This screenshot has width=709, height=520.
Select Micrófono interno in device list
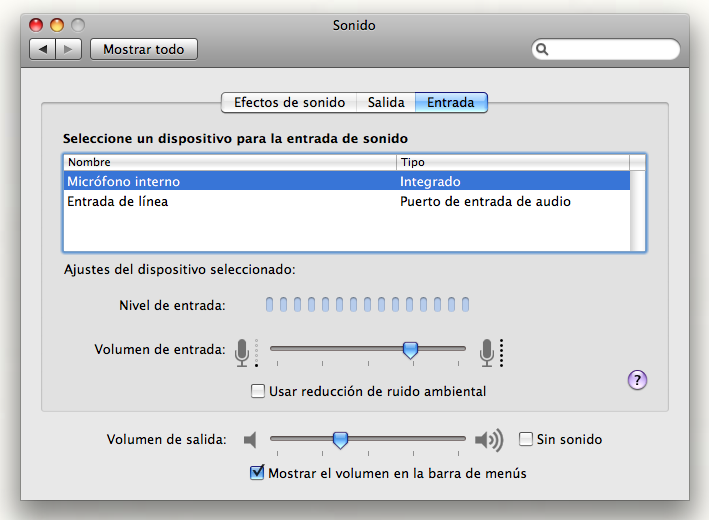click(x=122, y=182)
